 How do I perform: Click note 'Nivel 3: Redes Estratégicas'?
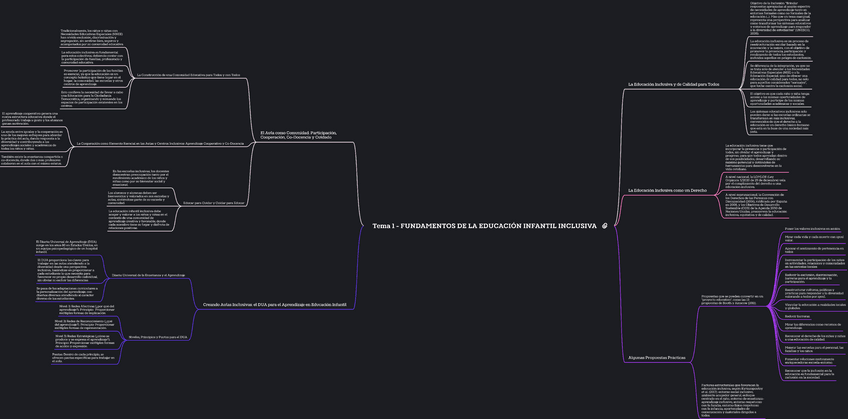click(x=85, y=341)
